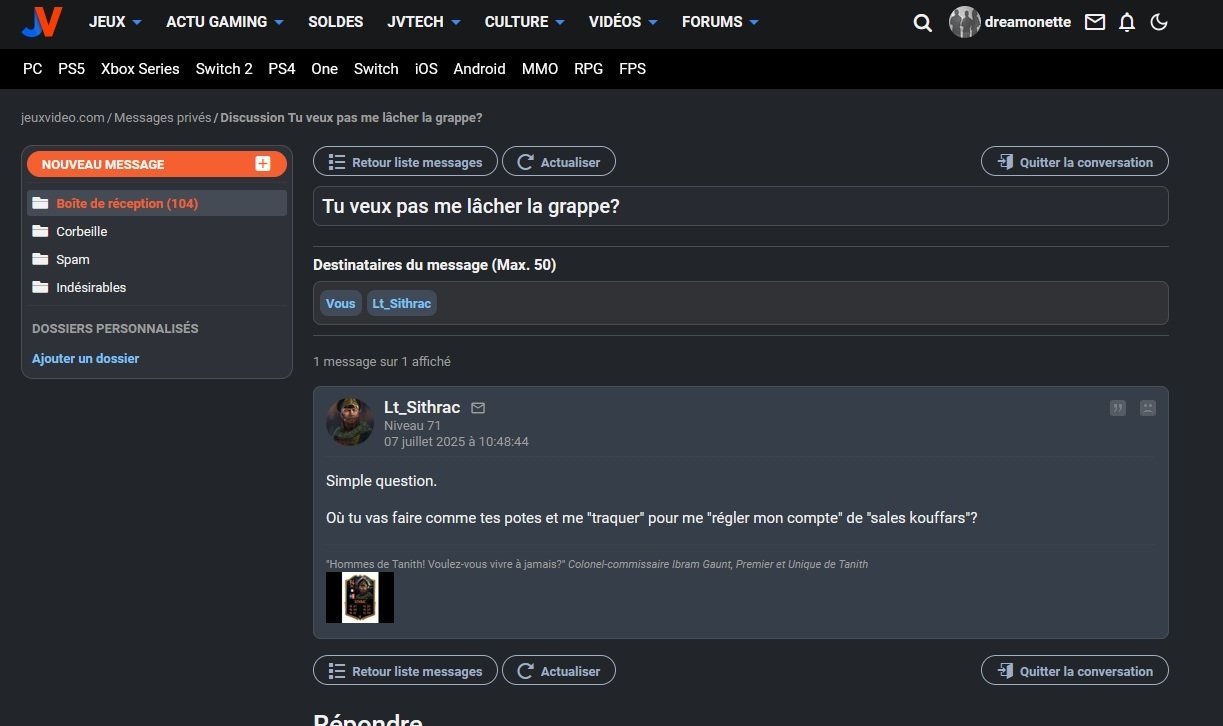This screenshot has width=1223, height=726.
Task: Report message with sad face icon
Action: 1148,408
